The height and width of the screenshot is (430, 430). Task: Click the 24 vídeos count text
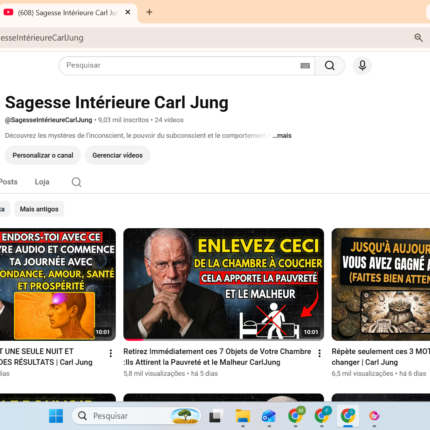169,120
